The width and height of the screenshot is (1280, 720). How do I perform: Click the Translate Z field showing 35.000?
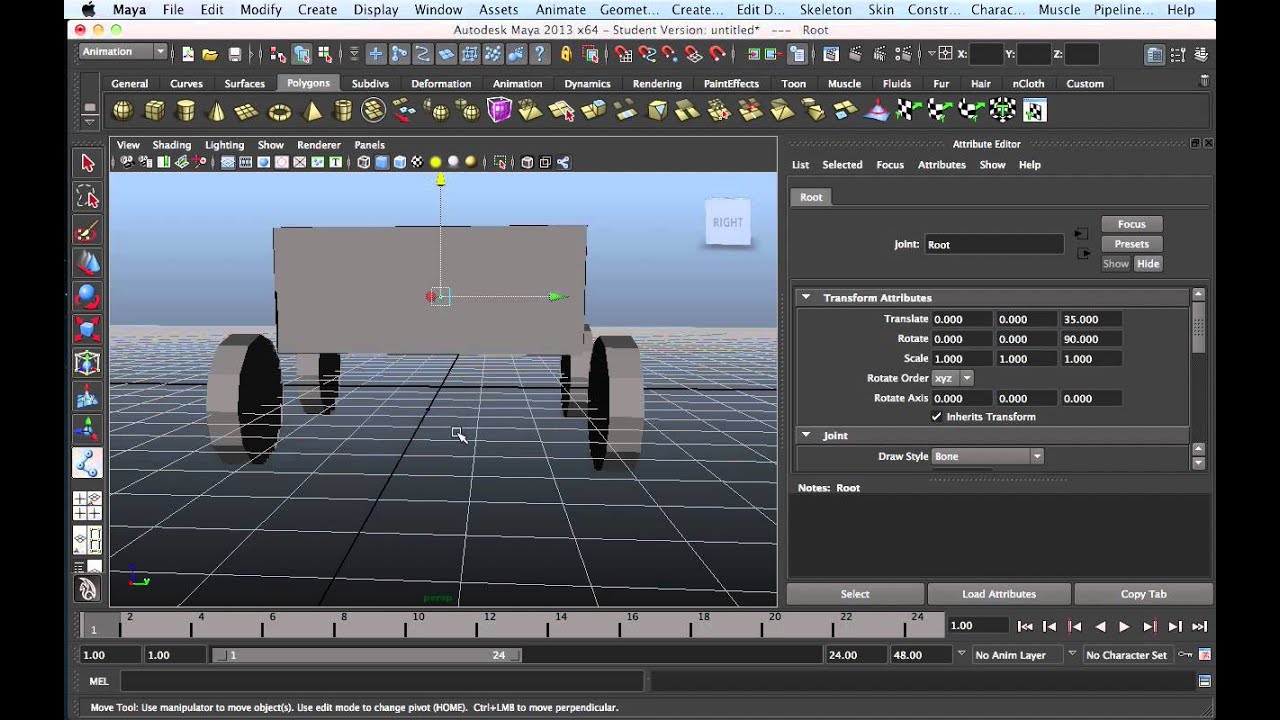pos(1090,319)
